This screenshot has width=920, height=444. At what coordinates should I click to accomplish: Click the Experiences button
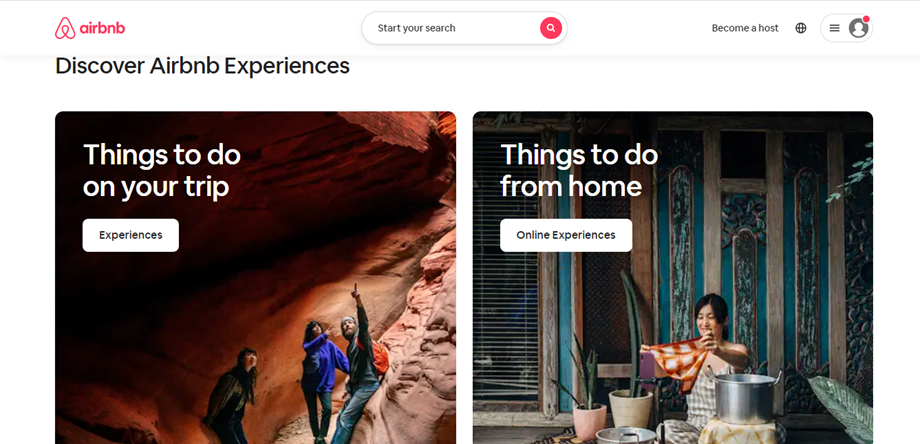click(x=131, y=235)
